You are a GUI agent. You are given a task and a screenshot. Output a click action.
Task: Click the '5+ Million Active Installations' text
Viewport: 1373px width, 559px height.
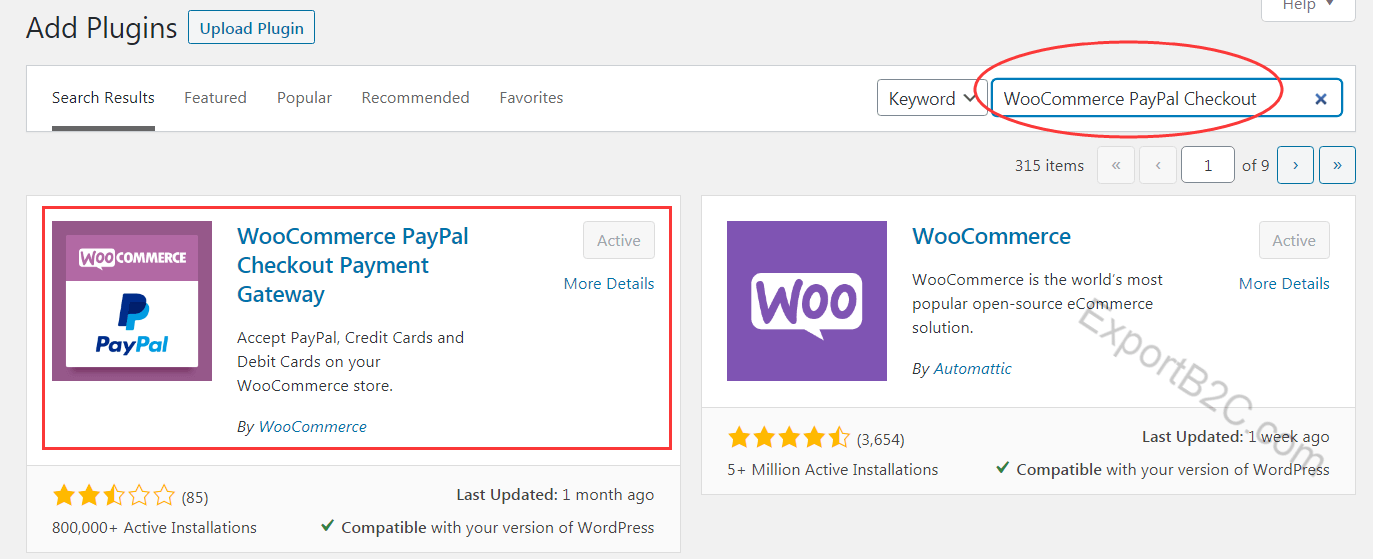point(832,469)
